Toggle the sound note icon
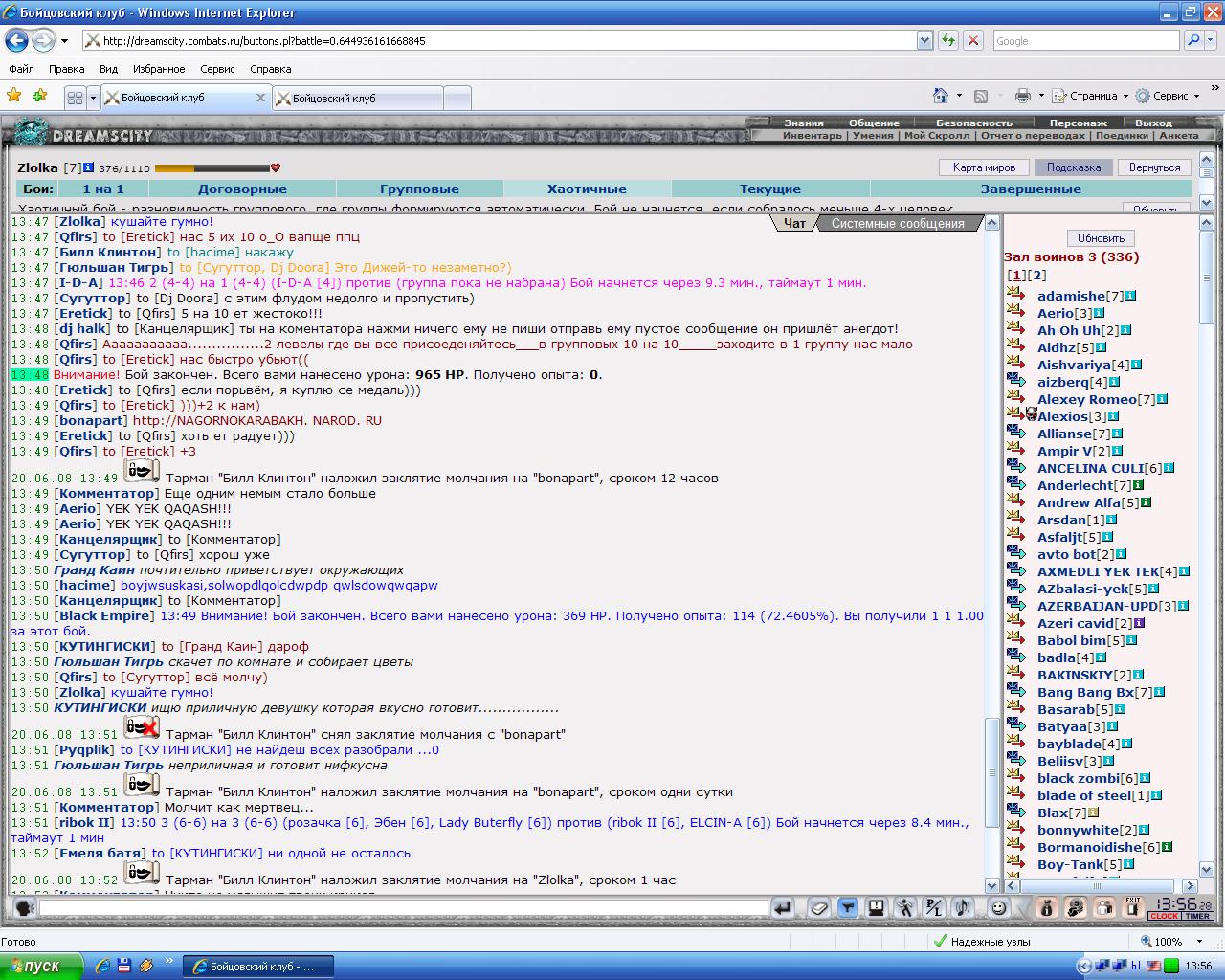This screenshot has height=980, width=1225. [x=962, y=907]
